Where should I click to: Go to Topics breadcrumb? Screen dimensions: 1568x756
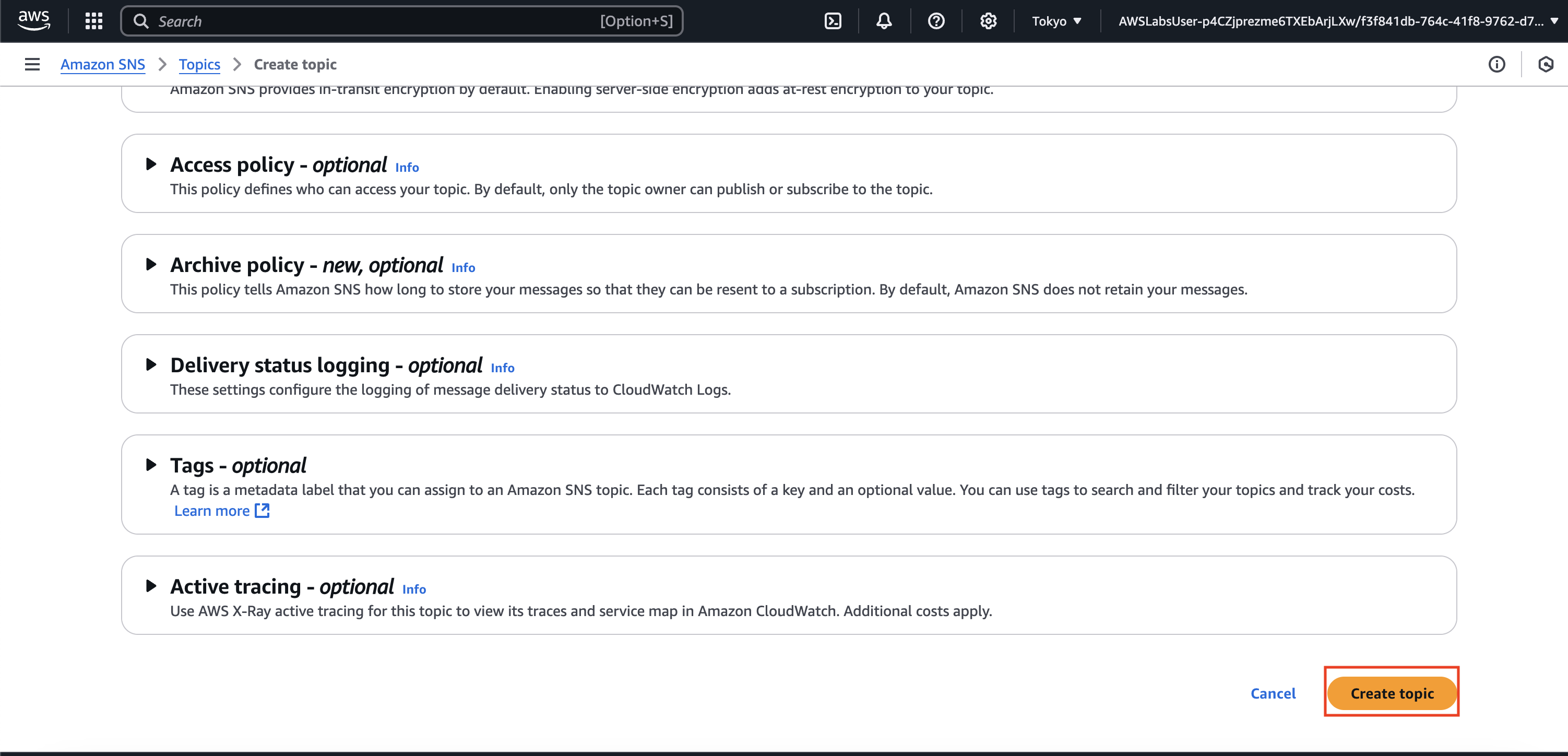199,64
